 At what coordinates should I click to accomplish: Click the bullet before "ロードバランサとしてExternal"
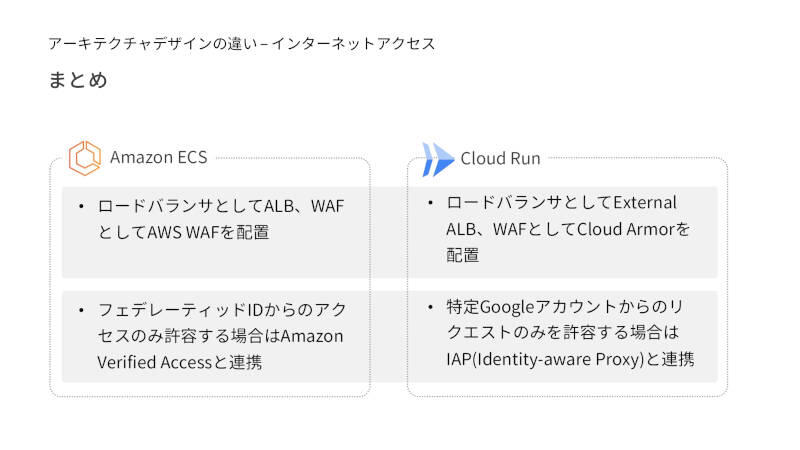point(430,203)
